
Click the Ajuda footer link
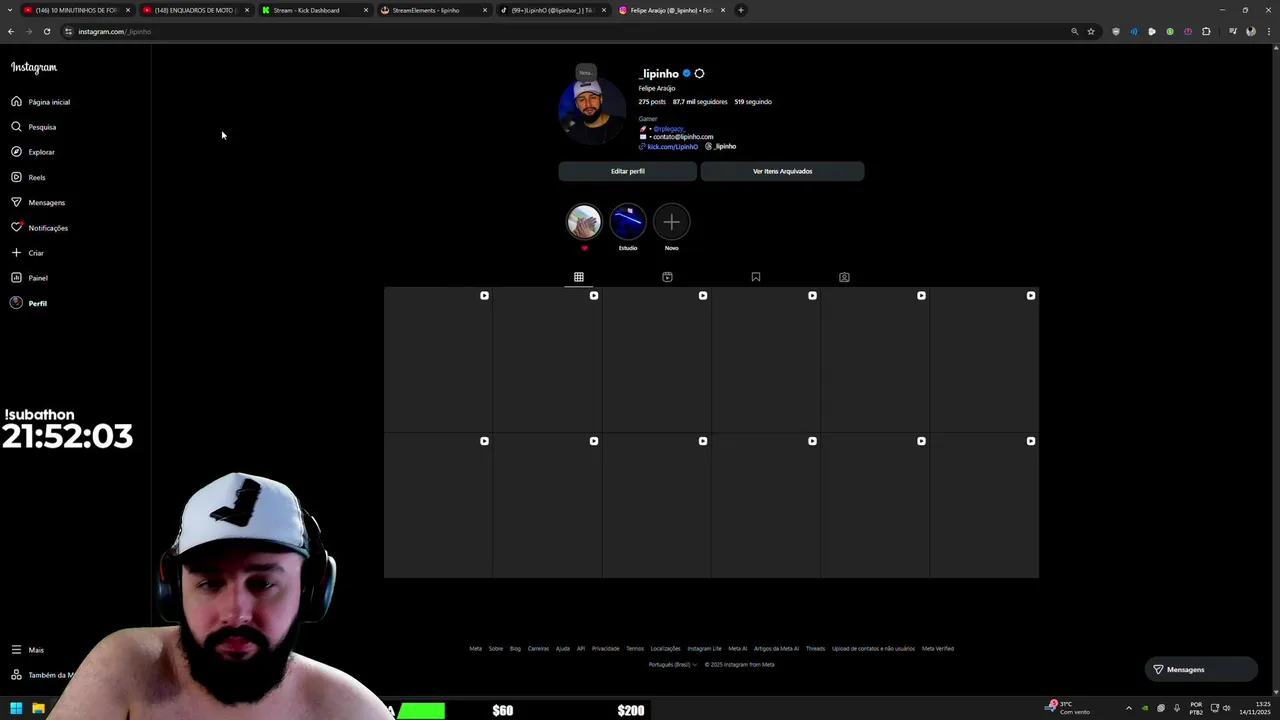[563, 649]
